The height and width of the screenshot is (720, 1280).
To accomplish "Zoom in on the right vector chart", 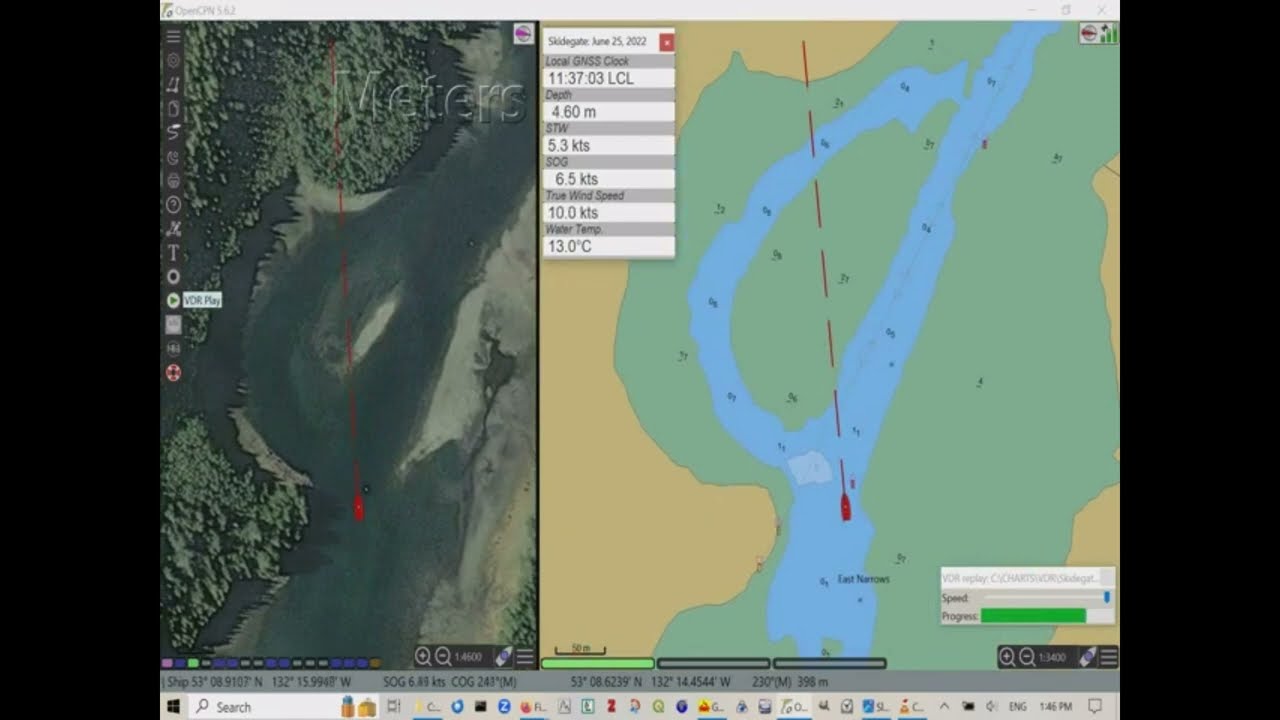I will coord(1007,657).
